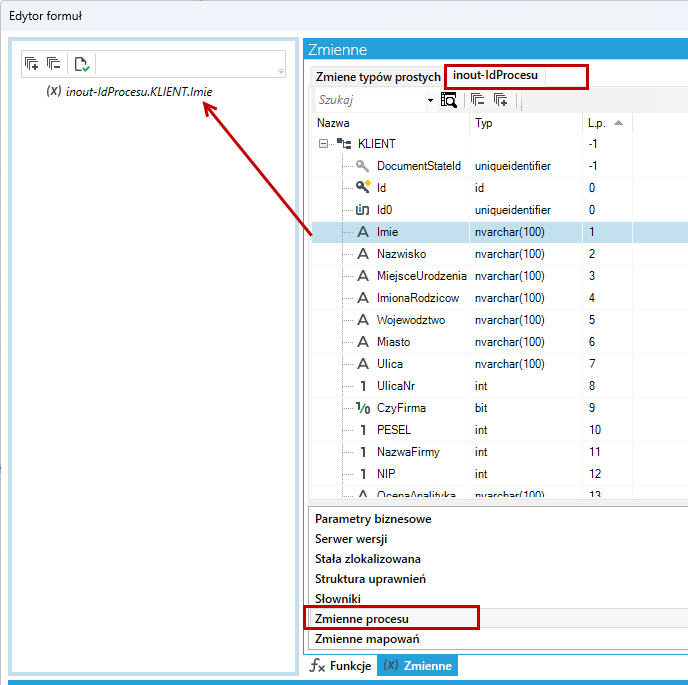Click text type icon beside MiejsceUrodzenia

tap(363, 276)
